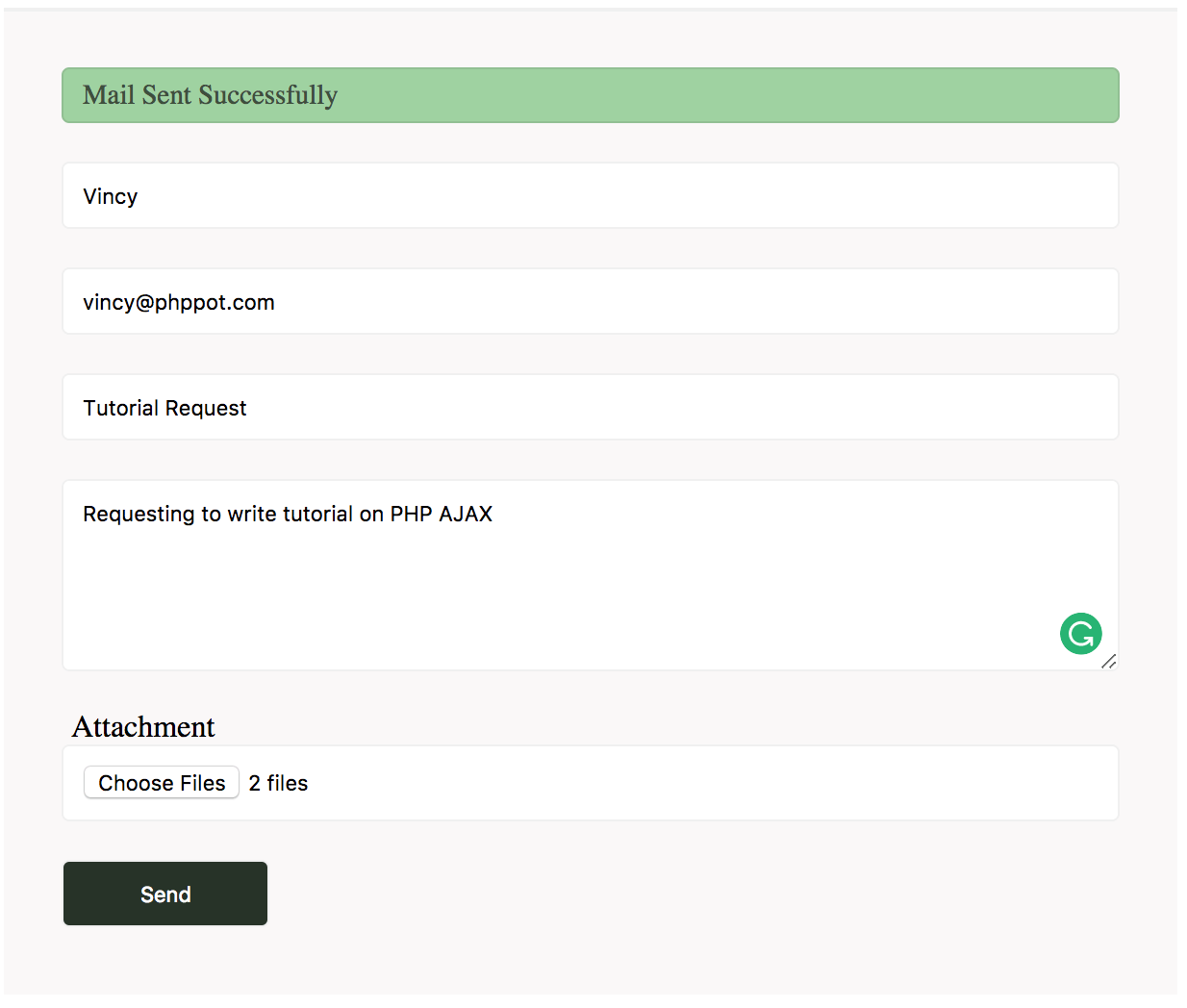Click the email address in the second field

(x=179, y=301)
